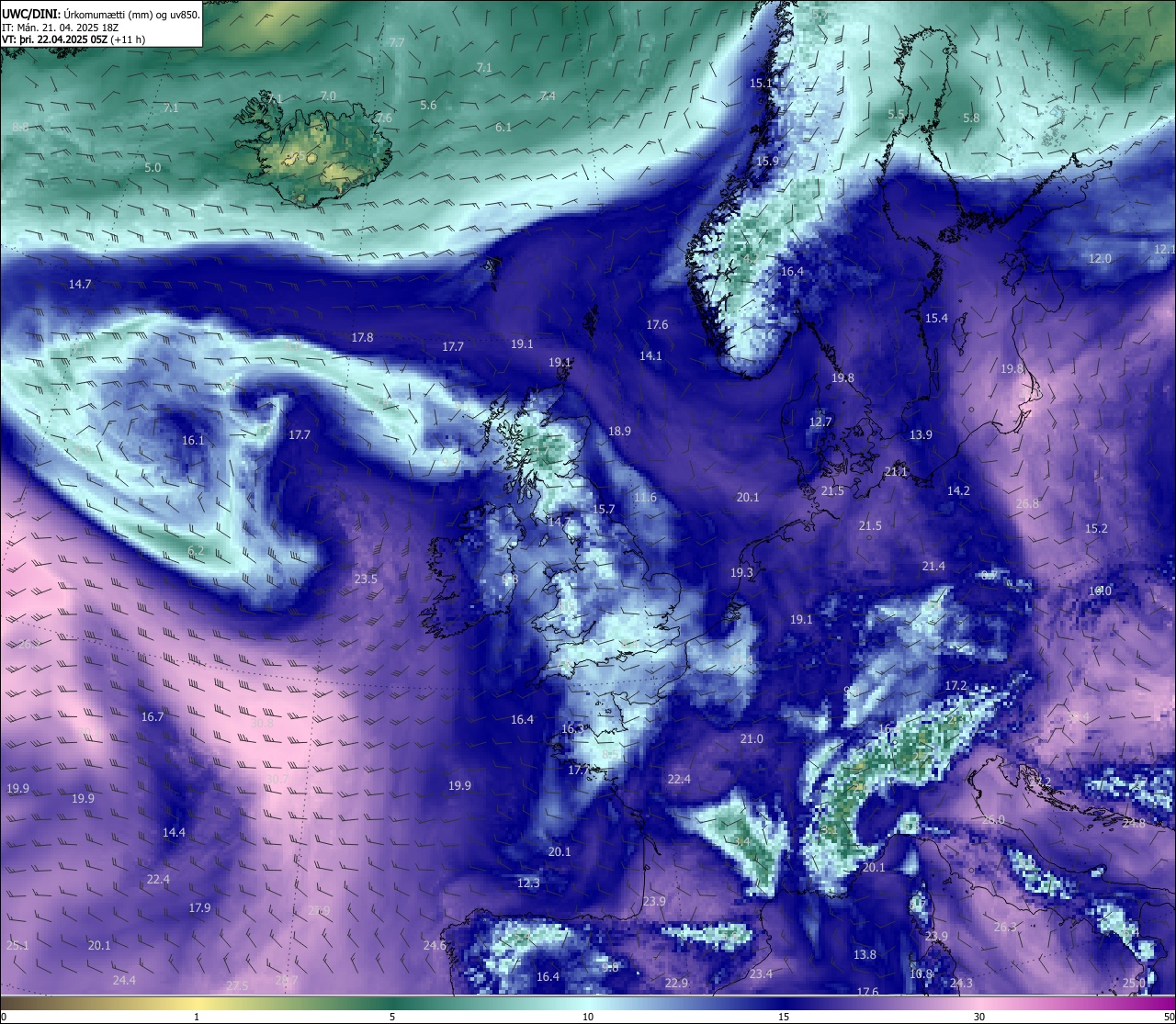Image resolution: width=1176 pixels, height=1024 pixels.
Task: Click the value 21.4 over Germany
Action: coord(933,566)
